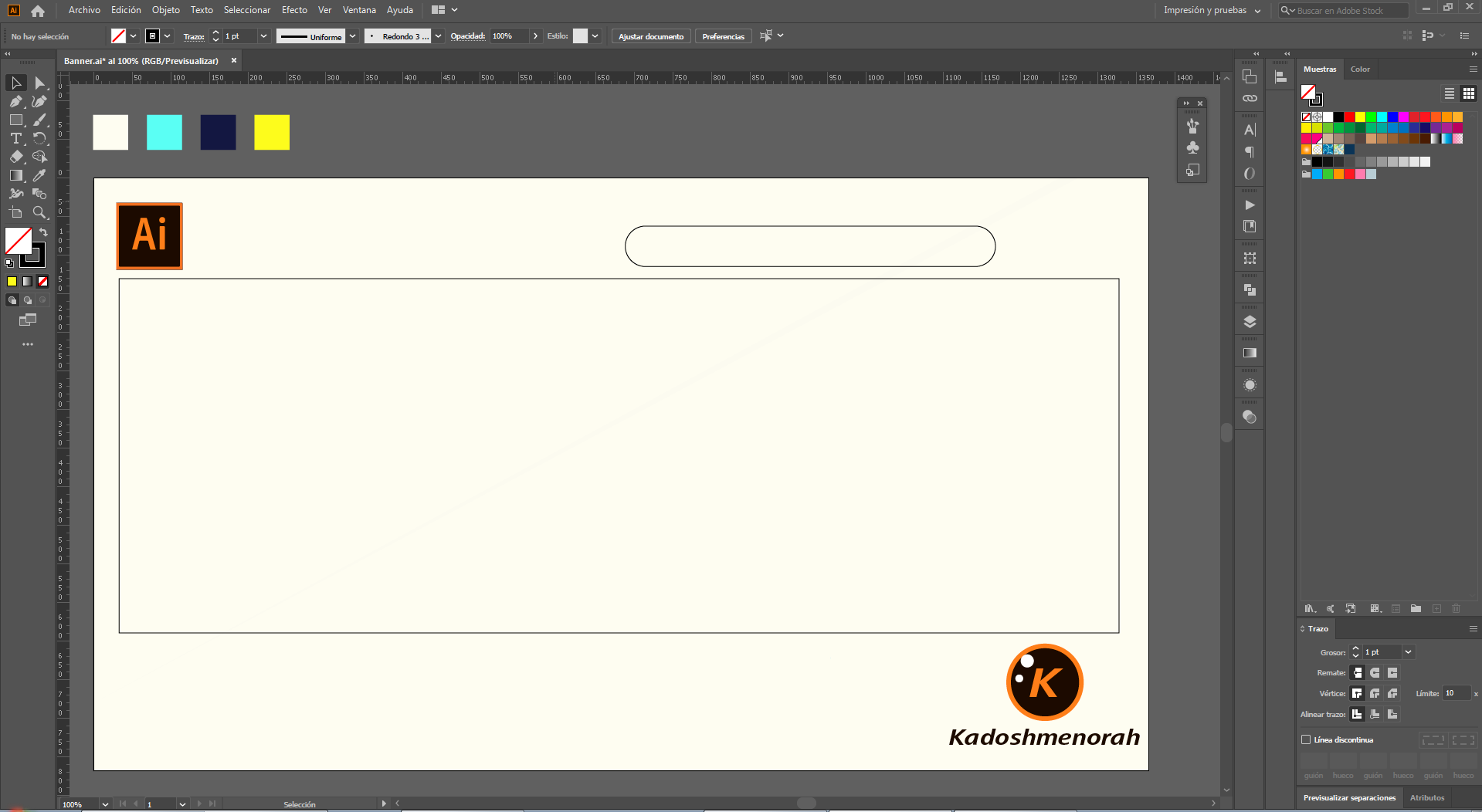Select the Gradient tool
Viewport: 1482px width, 812px height.
click(16, 175)
